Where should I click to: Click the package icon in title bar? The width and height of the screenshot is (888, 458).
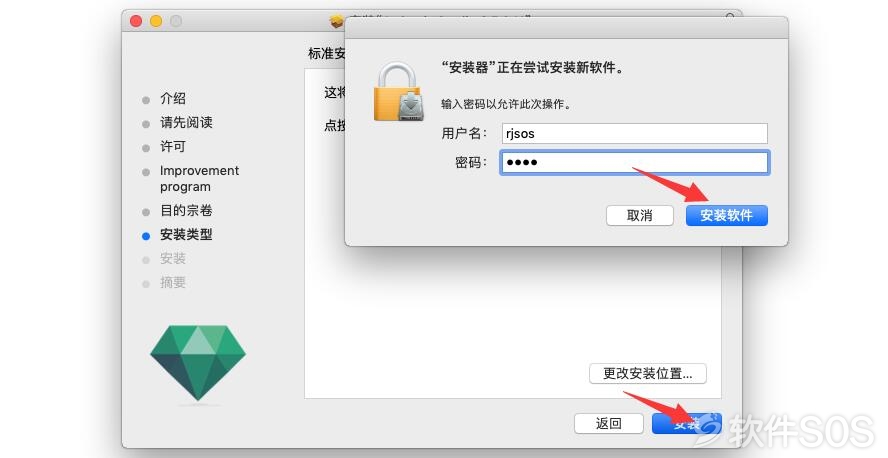click(x=337, y=22)
